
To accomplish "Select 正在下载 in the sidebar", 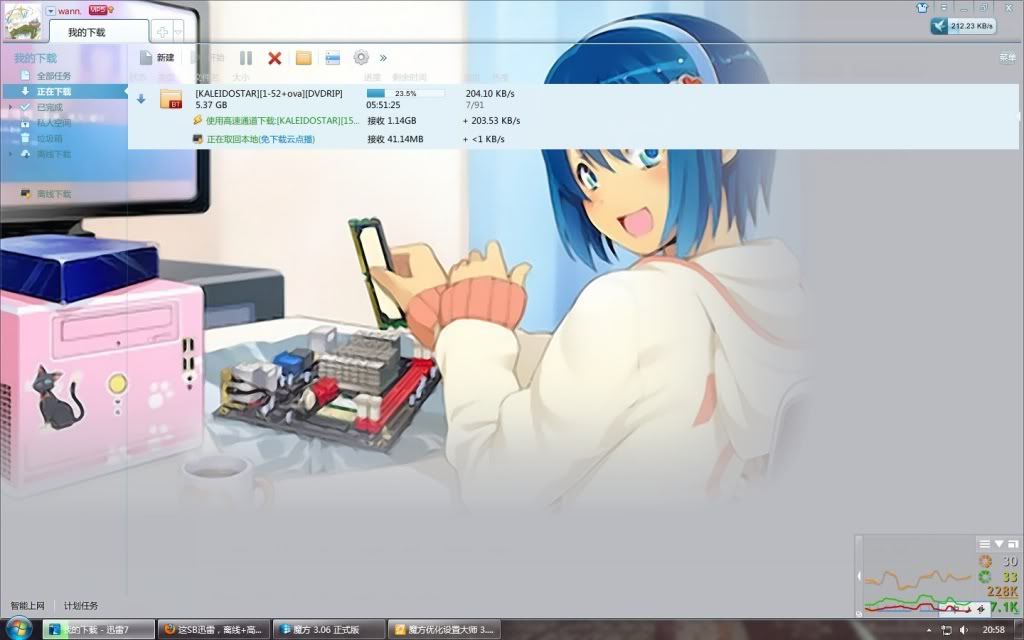I will (63, 91).
